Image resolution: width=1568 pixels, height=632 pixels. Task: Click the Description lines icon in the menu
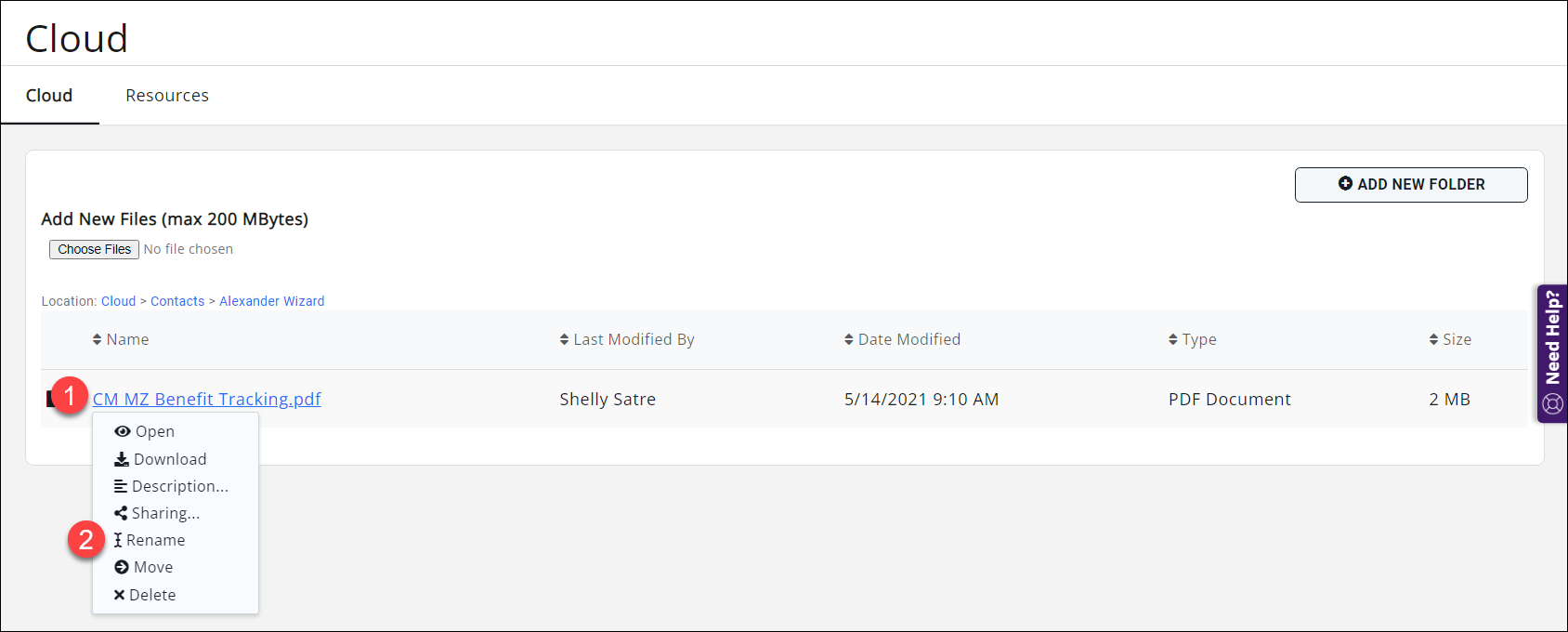(x=121, y=485)
